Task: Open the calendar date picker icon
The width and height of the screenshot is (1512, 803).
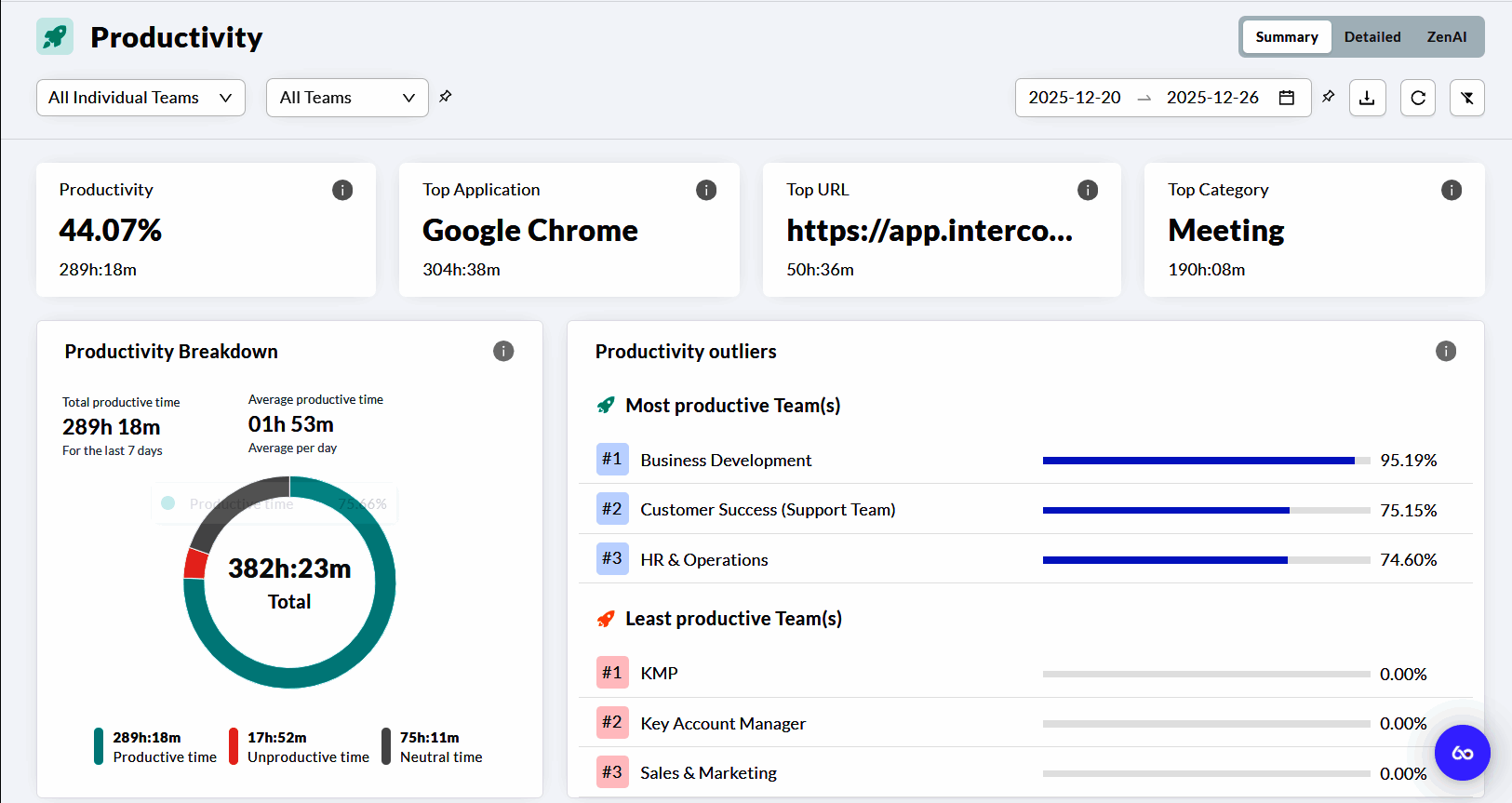Action: (x=1287, y=98)
